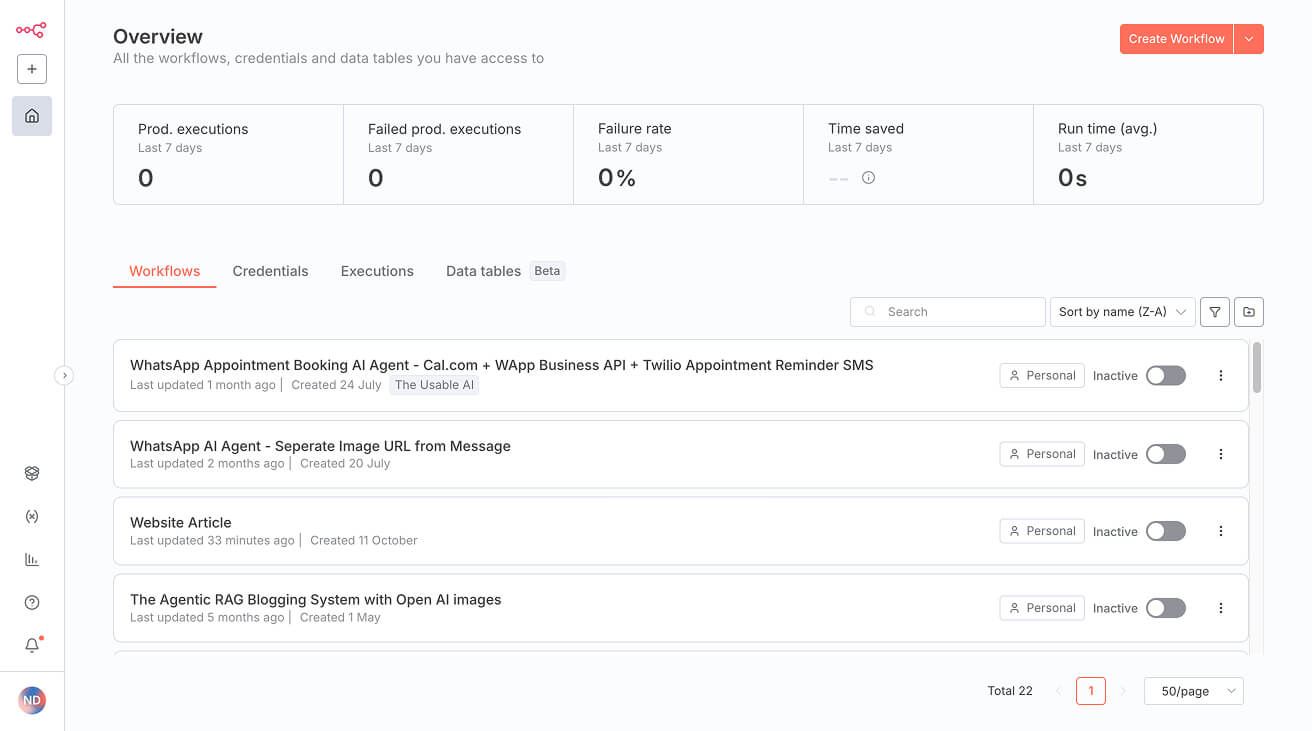Screen dimensions: 1312x731
Task: Open the Templates icon in the sidebar
Action: [x=31, y=473]
